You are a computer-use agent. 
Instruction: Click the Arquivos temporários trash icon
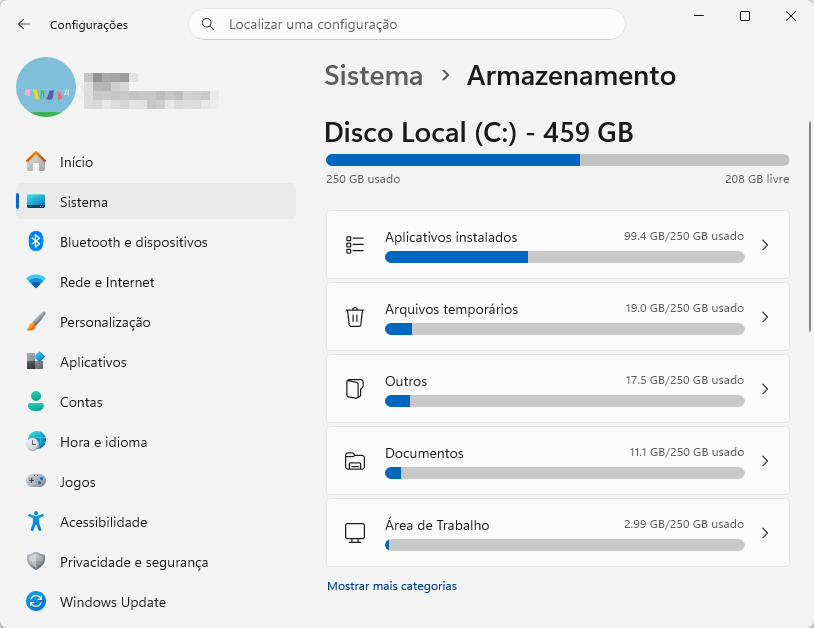point(355,317)
